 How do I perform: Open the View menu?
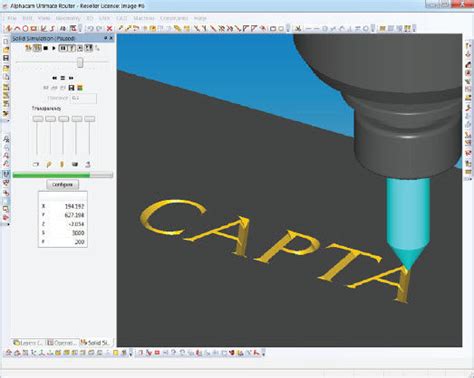[44, 18]
